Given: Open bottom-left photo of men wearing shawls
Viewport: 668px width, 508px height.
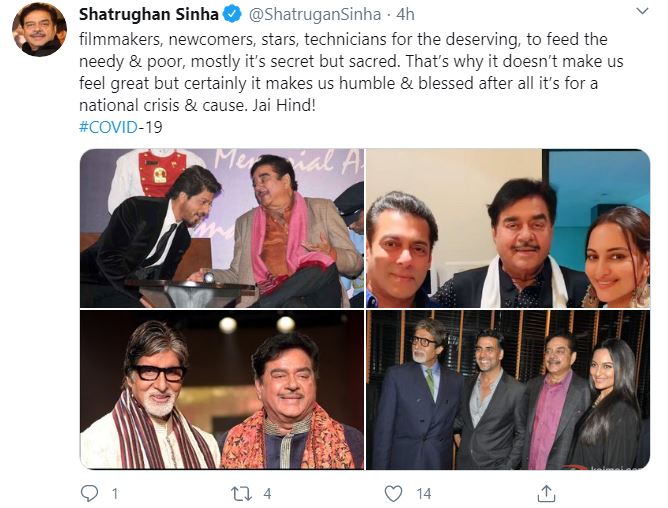Looking at the screenshot, I should (x=222, y=390).
